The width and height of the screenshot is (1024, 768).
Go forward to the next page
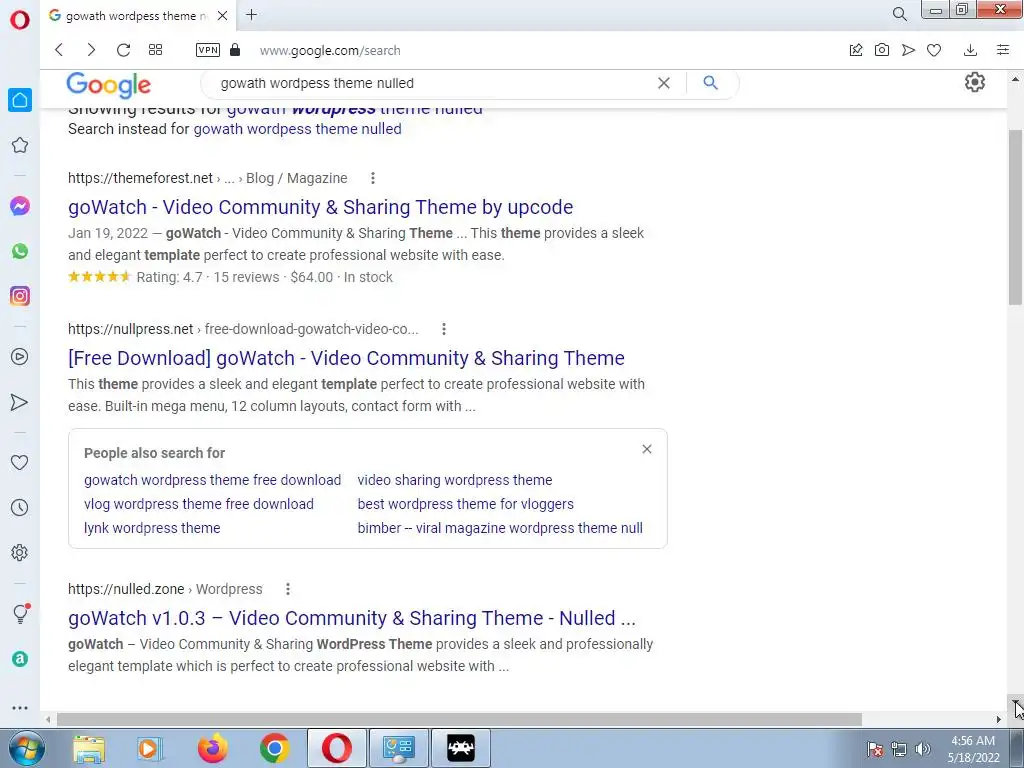click(91, 50)
